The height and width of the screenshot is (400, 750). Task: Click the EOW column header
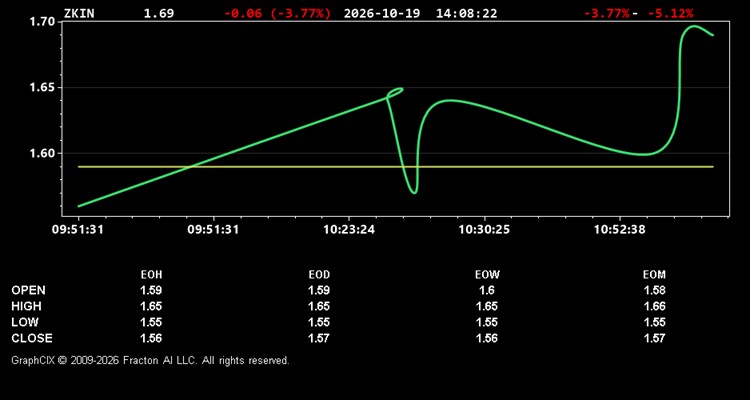pyautogui.click(x=487, y=275)
